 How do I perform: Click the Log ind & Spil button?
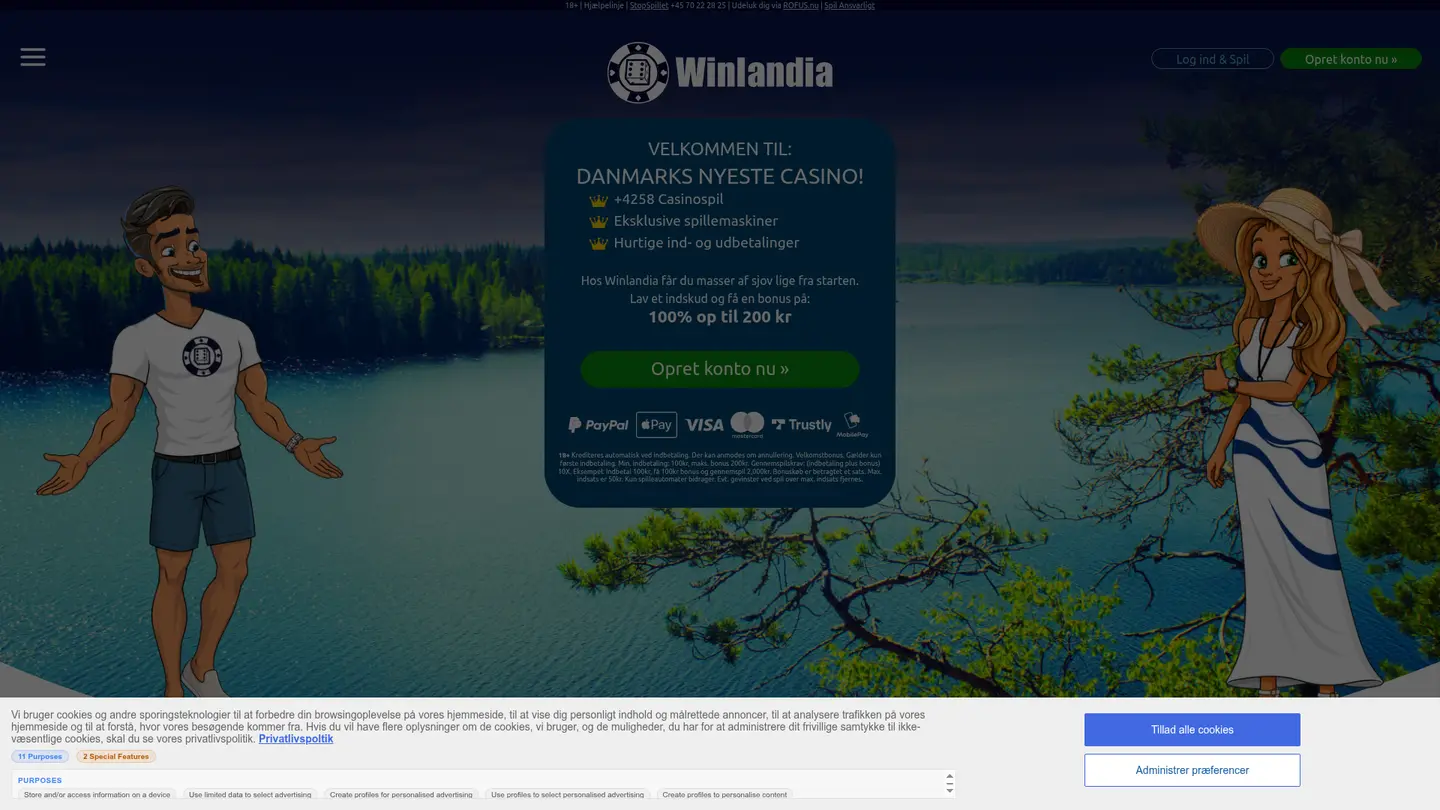click(x=1212, y=59)
